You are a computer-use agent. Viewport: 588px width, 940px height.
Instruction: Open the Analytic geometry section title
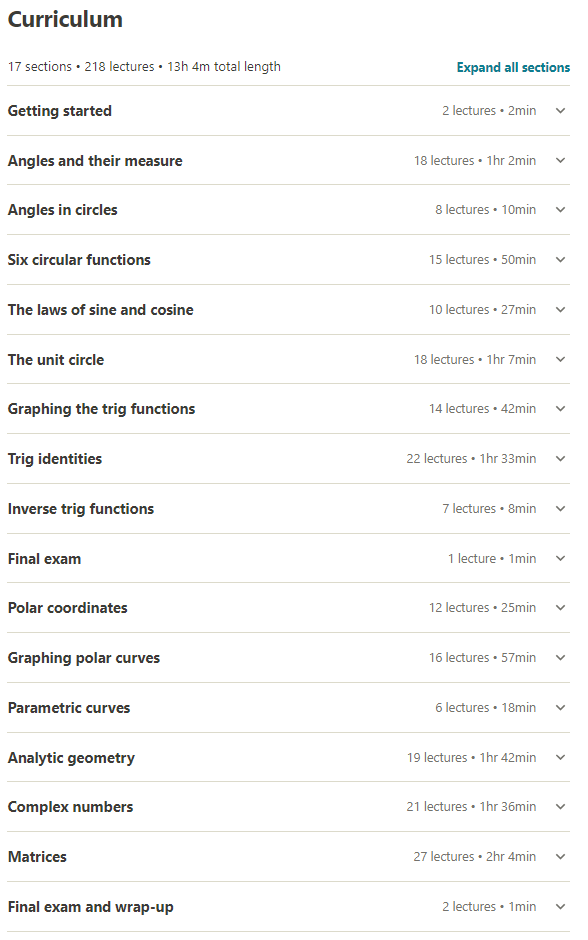pyautogui.click(x=71, y=758)
